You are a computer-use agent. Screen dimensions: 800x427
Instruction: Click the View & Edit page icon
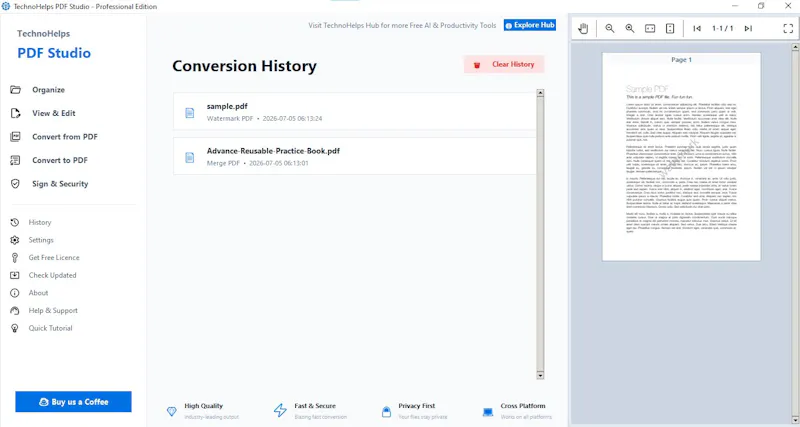(15, 113)
